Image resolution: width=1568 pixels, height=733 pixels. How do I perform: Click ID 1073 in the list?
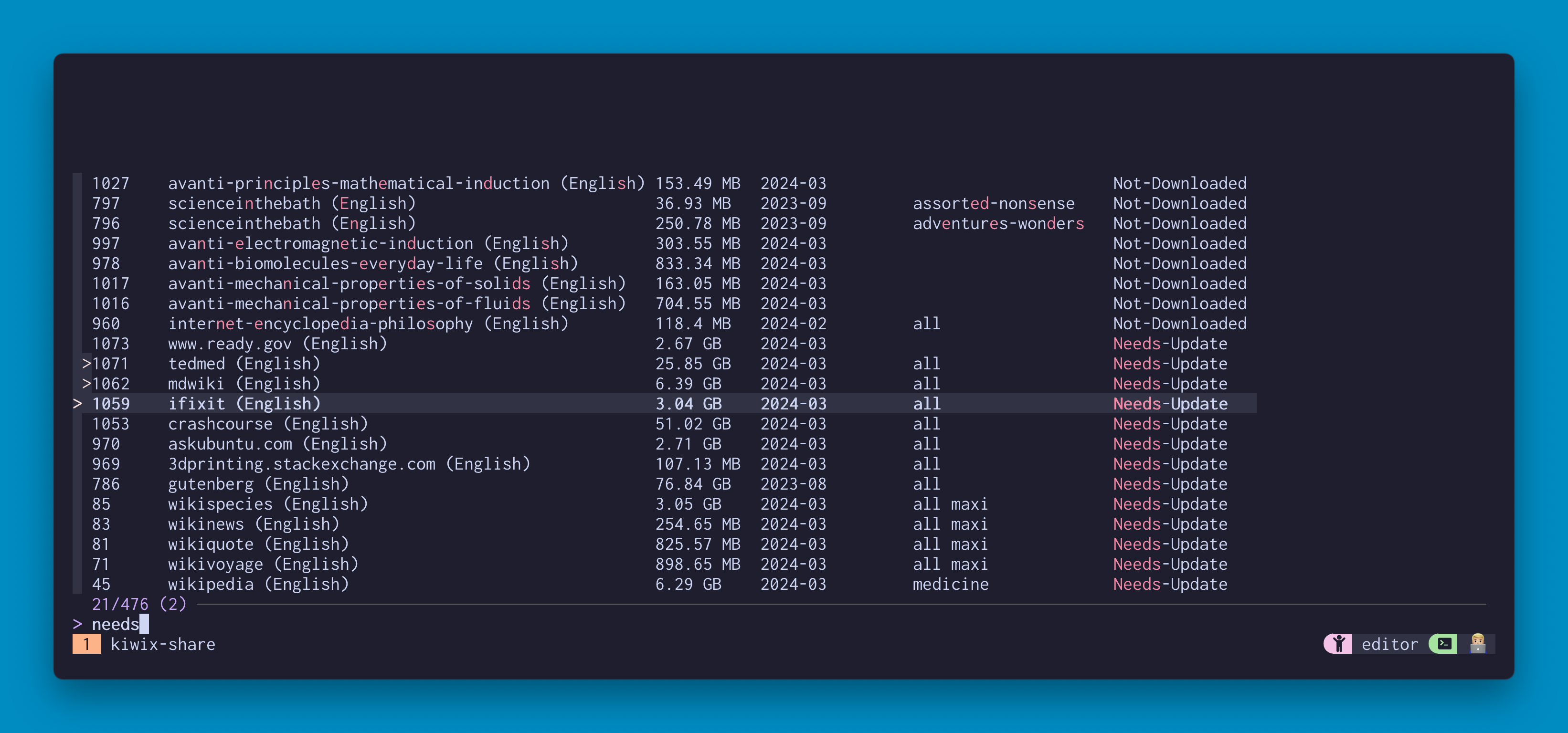(x=110, y=344)
